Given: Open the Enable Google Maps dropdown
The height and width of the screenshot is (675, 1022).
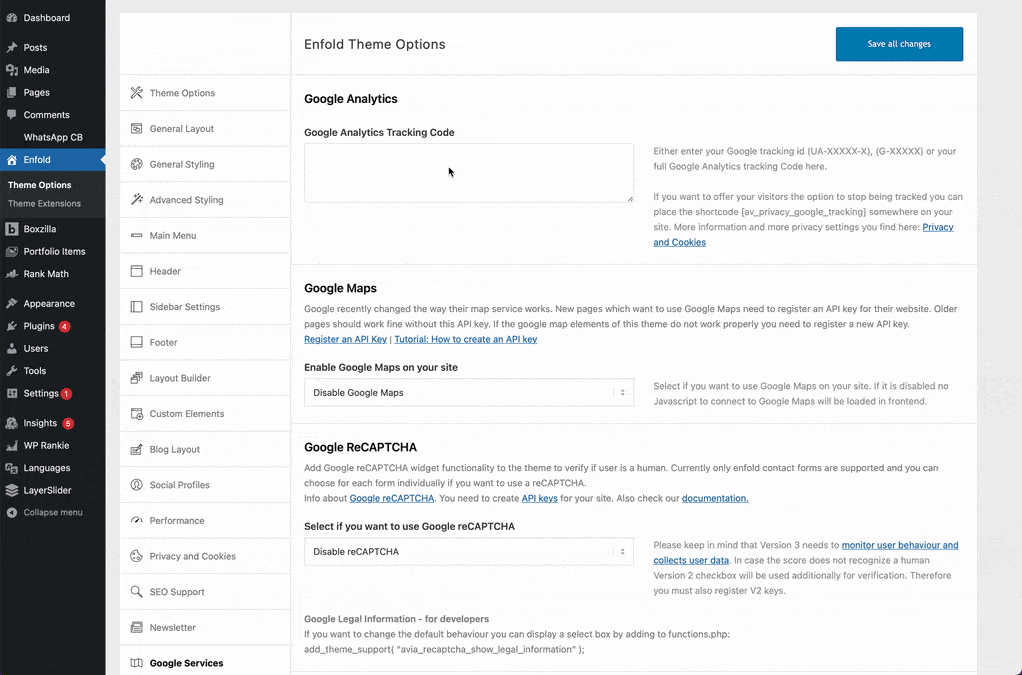Looking at the screenshot, I should 468,393.
